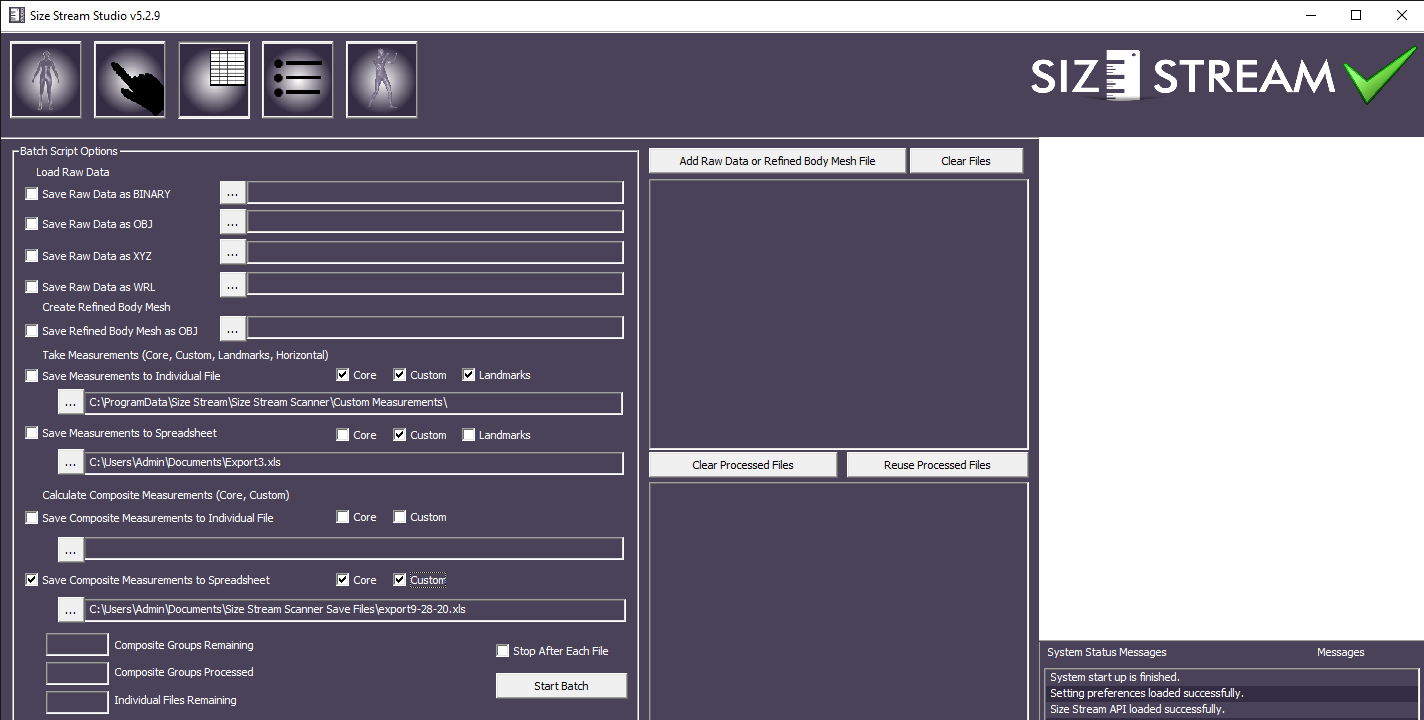Select the pointing hand tool icon
This screenshot has height=720, width=1424.
130,80
